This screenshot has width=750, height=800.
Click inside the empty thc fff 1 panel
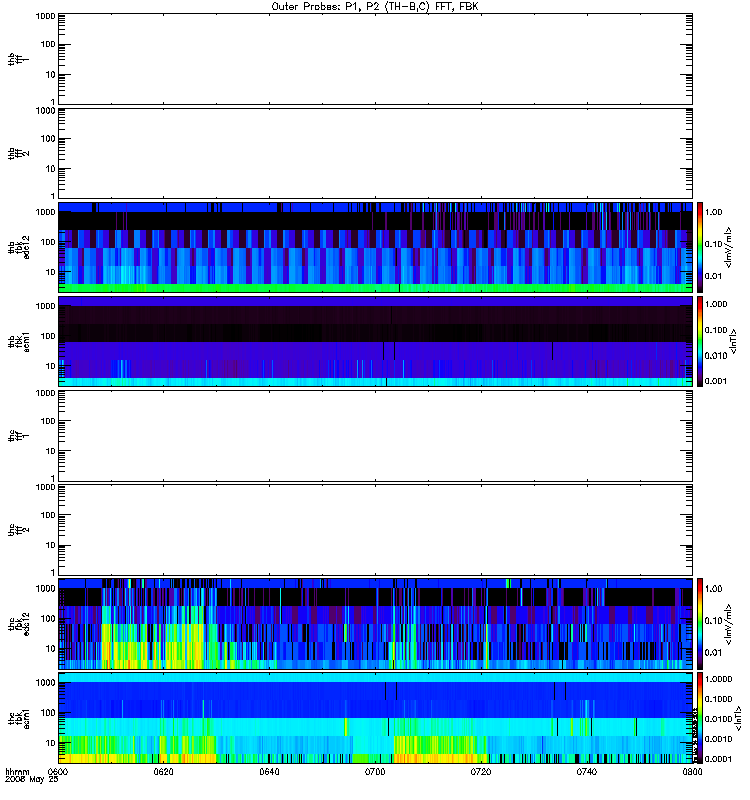pos(375,436)
